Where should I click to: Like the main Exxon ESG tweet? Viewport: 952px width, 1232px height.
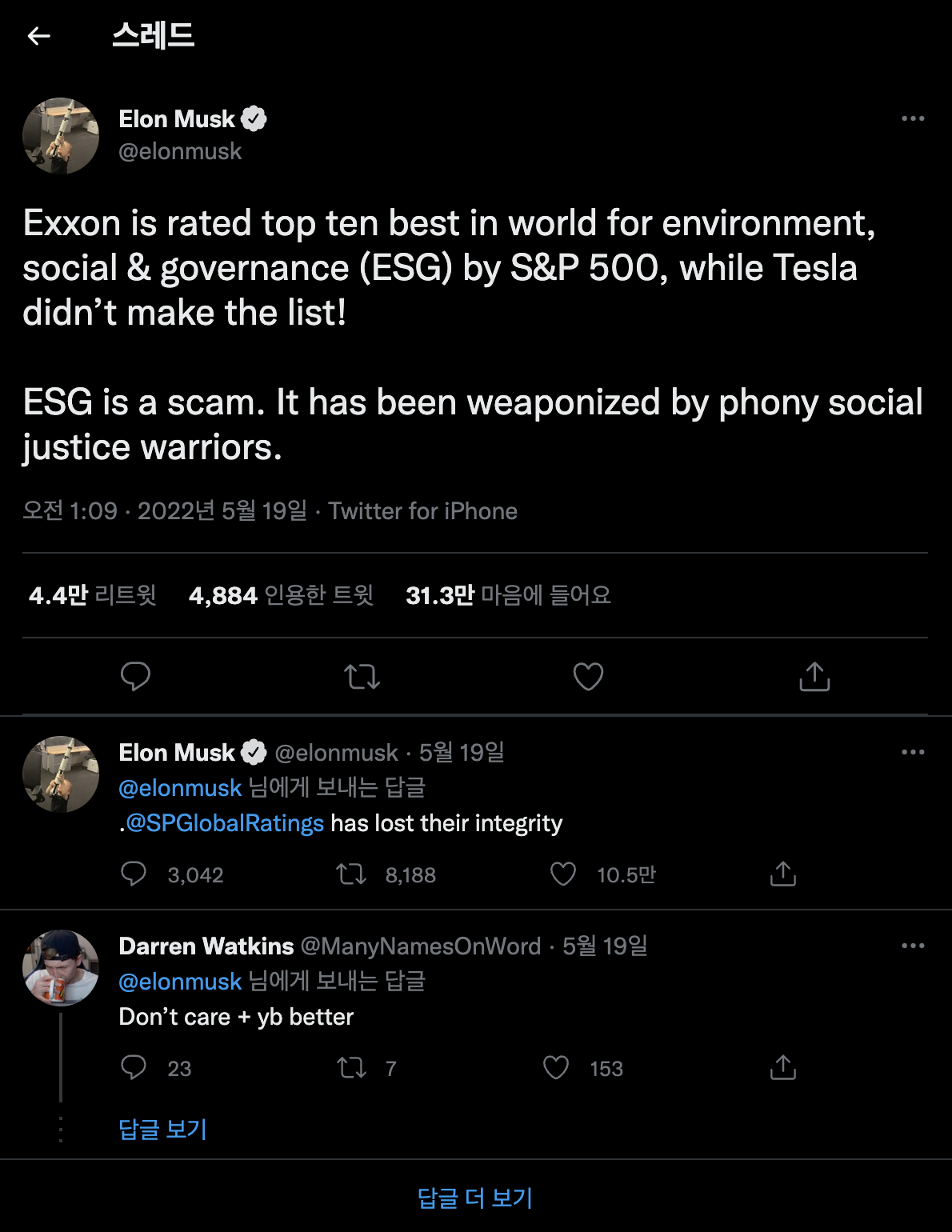[588, 677]
